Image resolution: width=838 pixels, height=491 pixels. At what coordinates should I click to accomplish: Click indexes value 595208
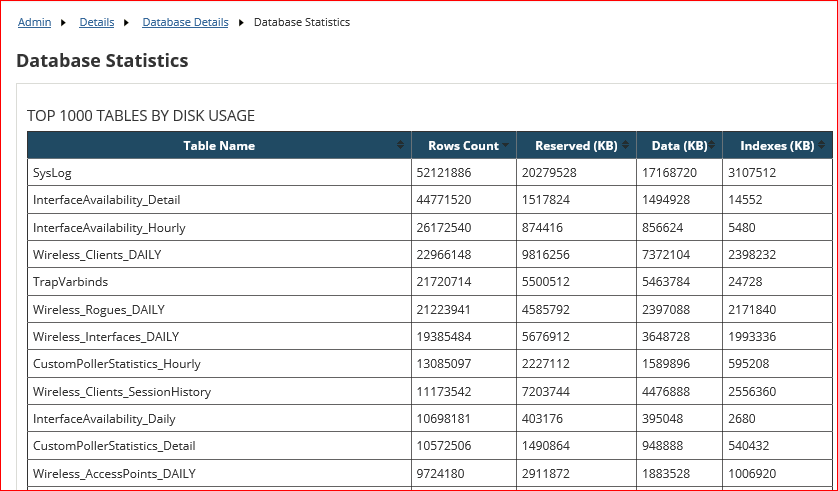point(748,364)
